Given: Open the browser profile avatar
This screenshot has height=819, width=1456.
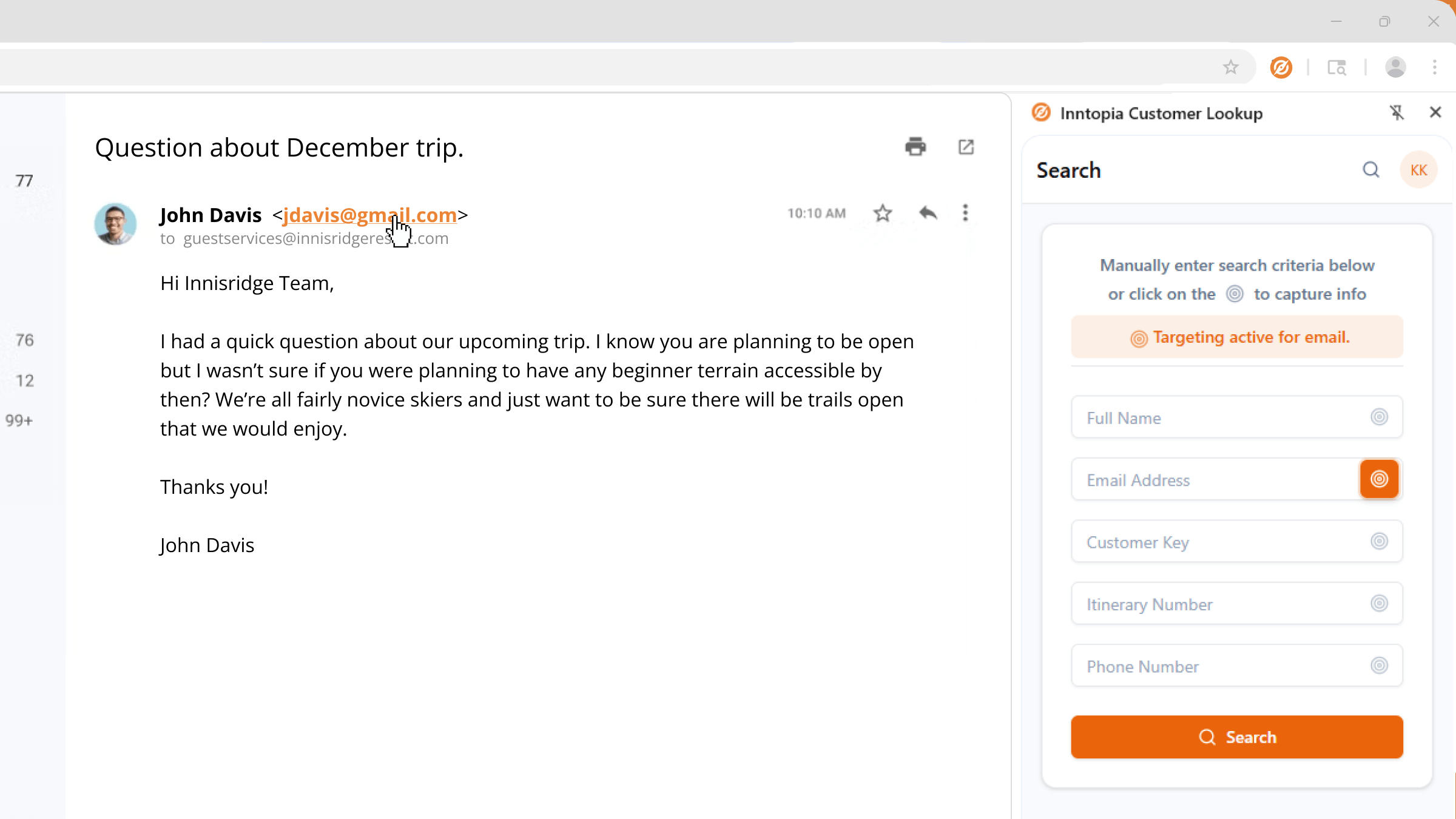Looking at the screenshot, I should 1395,67.
